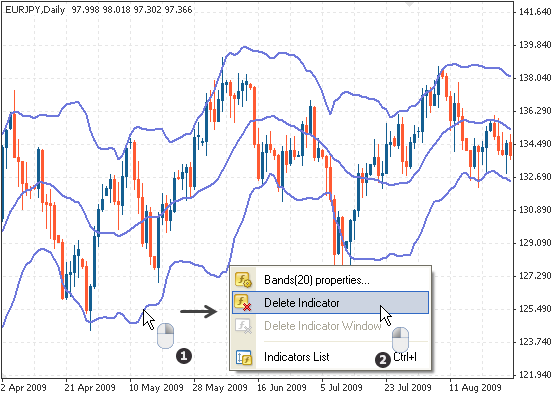Click the price label 138.040
This screenshot has height=398, width=555.
coord(534,78)
